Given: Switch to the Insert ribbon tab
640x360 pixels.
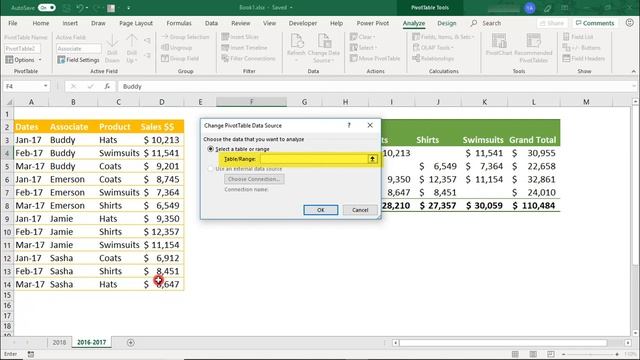Looking at the screenshot, I should pos(70,23).
